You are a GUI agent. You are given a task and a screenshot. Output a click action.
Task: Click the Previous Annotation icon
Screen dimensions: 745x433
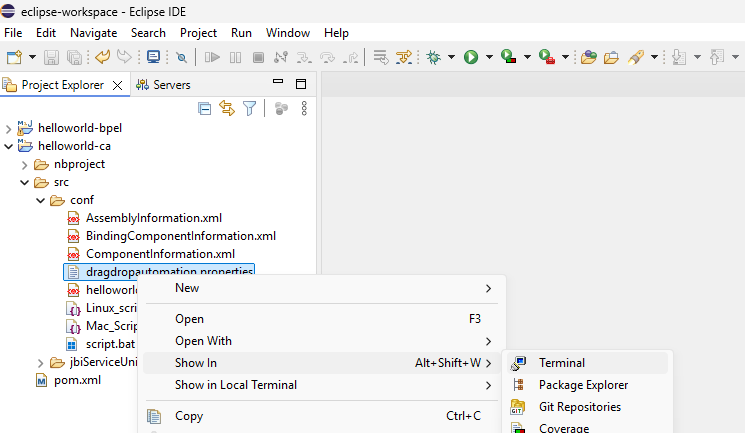coord(717,58)
